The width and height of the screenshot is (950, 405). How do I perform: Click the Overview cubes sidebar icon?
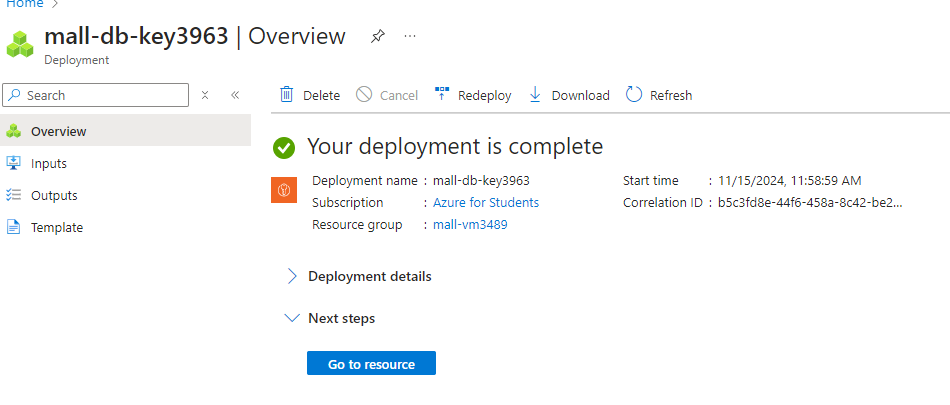point(13,131)
